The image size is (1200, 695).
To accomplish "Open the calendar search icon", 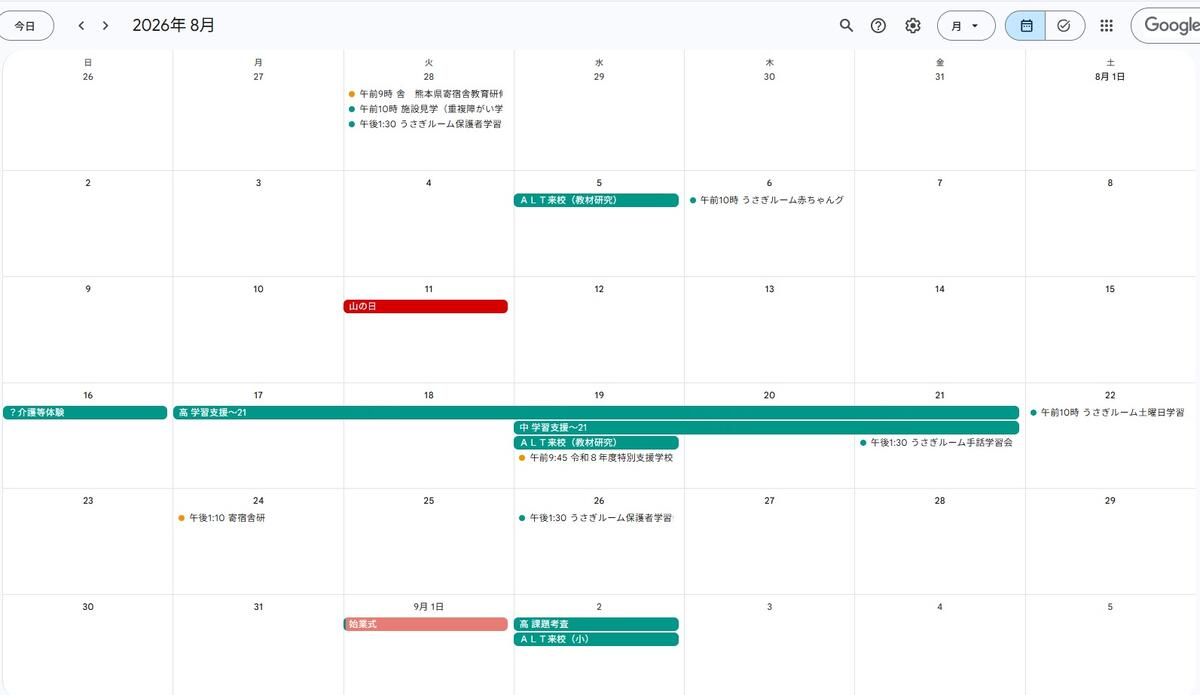I will tap(846, 26).
